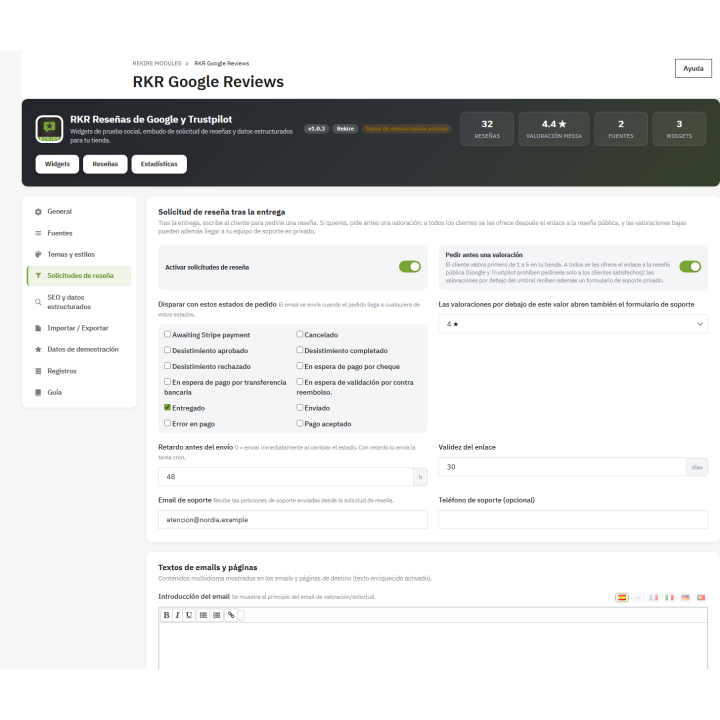Click the Importar / Exportar file icon

click(x=38, y=328)
